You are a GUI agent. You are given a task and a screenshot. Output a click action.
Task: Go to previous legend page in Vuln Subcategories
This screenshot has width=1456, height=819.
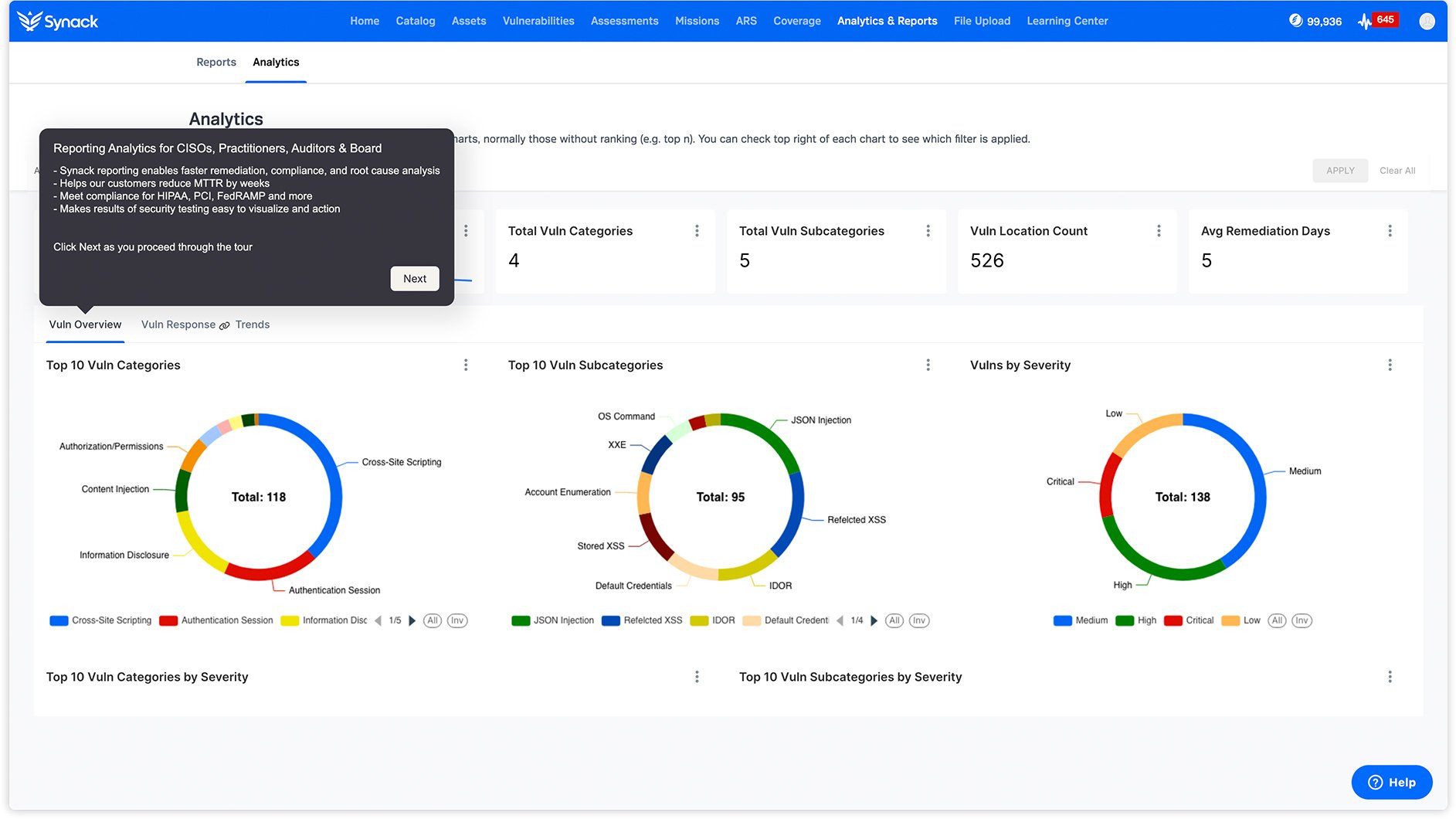point(840,621)
